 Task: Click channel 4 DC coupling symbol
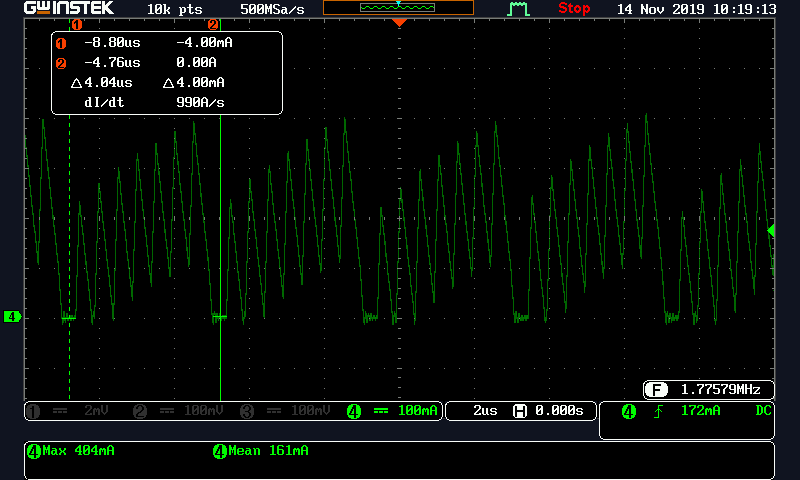(381, 411)
